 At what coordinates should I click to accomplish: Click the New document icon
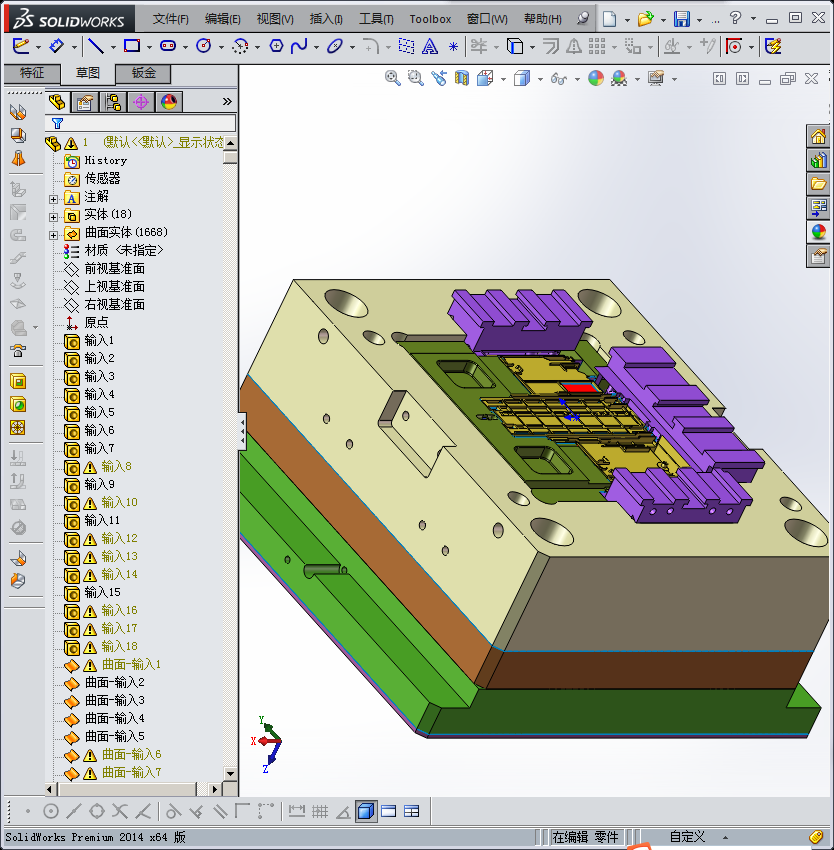pyautogui.click(x=610, y=19)
